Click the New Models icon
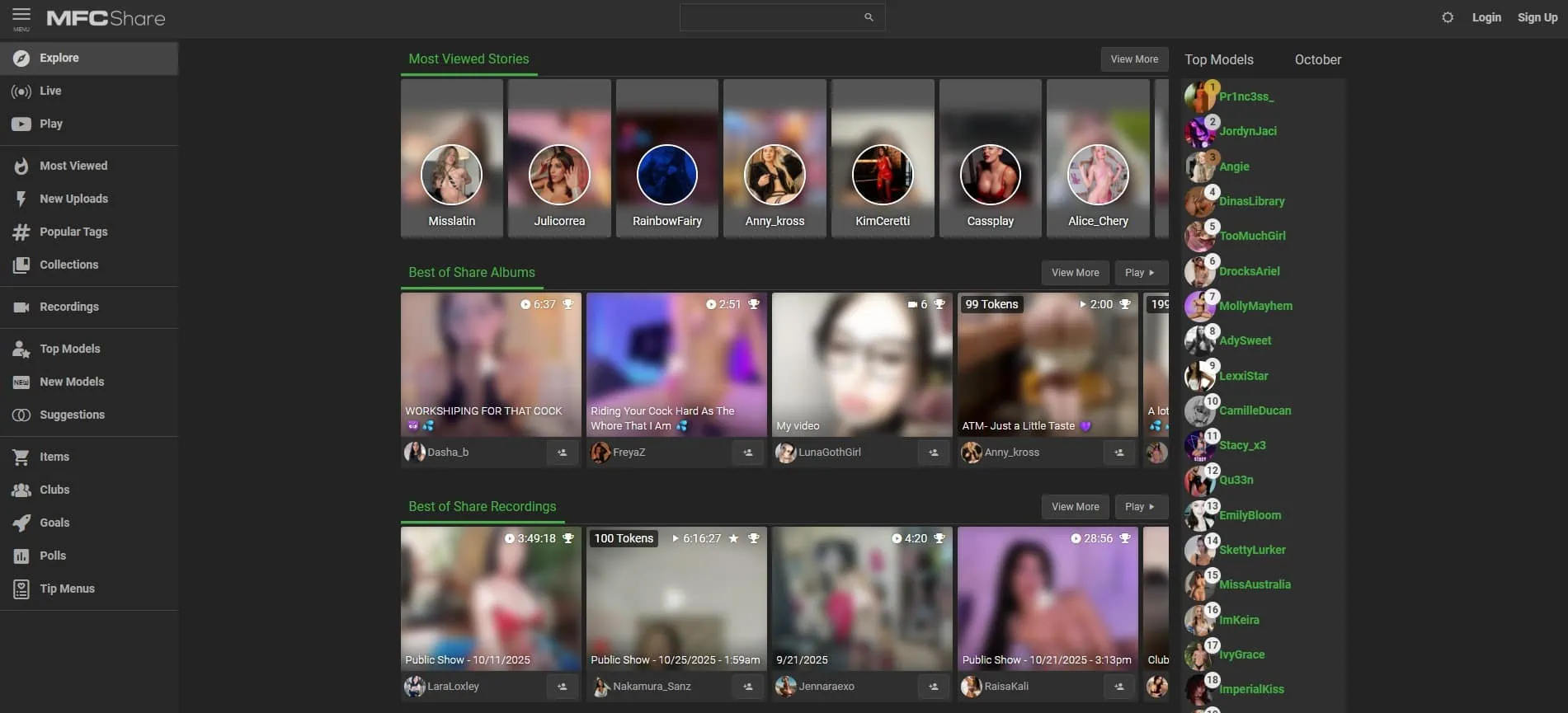Screen dimensions: 1568x713 click(21, 382)
